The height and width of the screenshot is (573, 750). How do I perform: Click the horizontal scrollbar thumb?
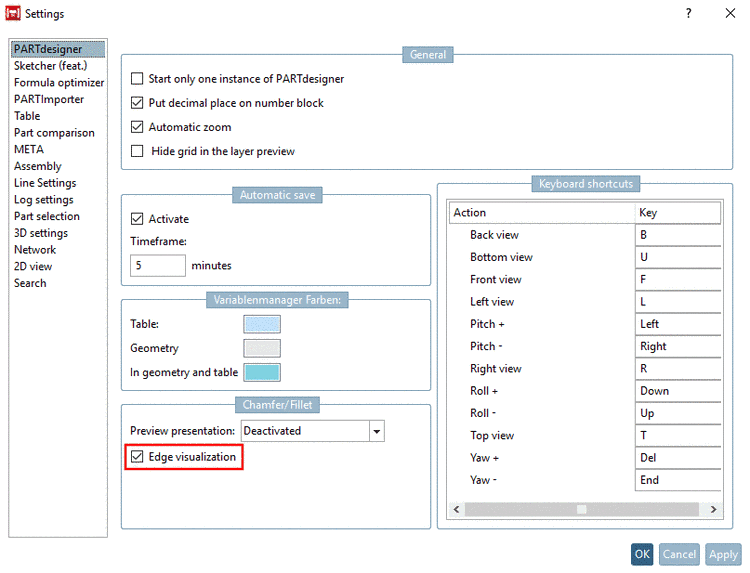[x=582, y=509]
